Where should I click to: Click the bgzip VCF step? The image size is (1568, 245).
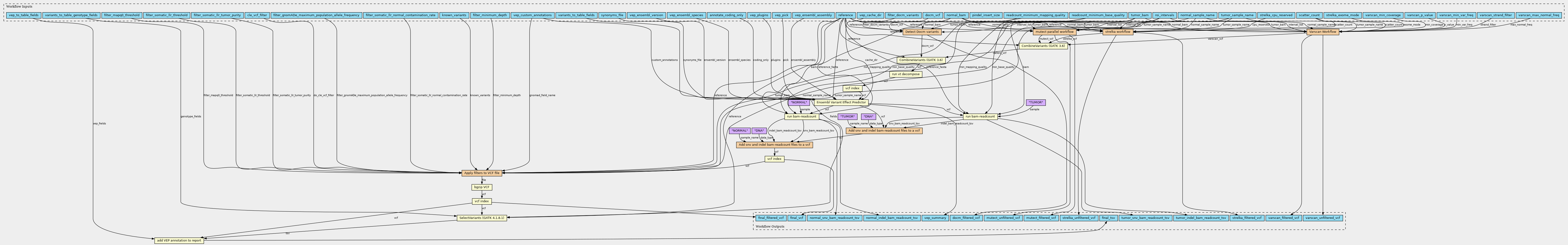click(x=482, y=187)
